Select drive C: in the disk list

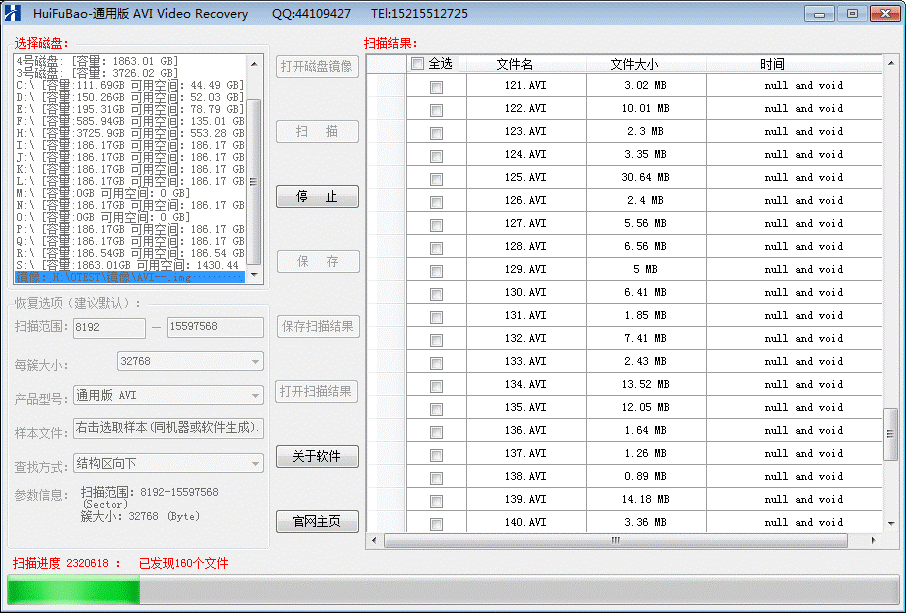120,84
